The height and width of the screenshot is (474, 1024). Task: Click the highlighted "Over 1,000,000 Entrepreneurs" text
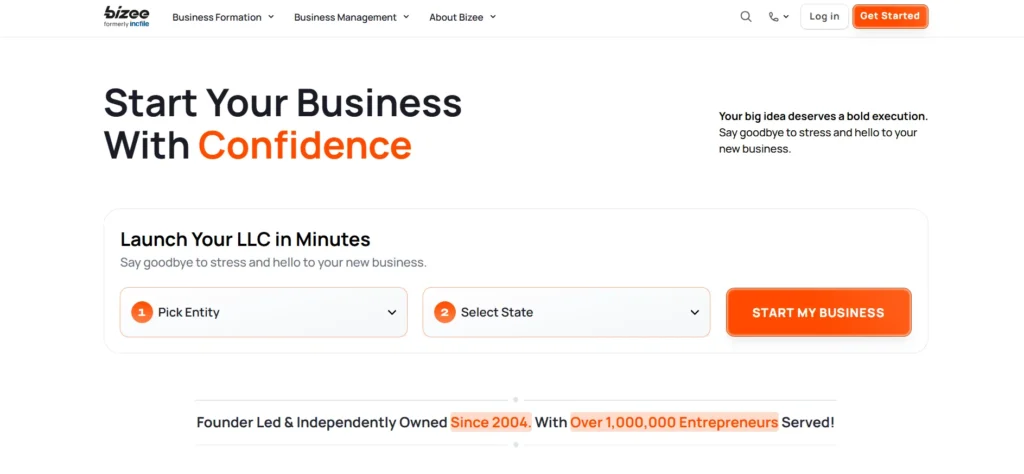pos(674,422)
